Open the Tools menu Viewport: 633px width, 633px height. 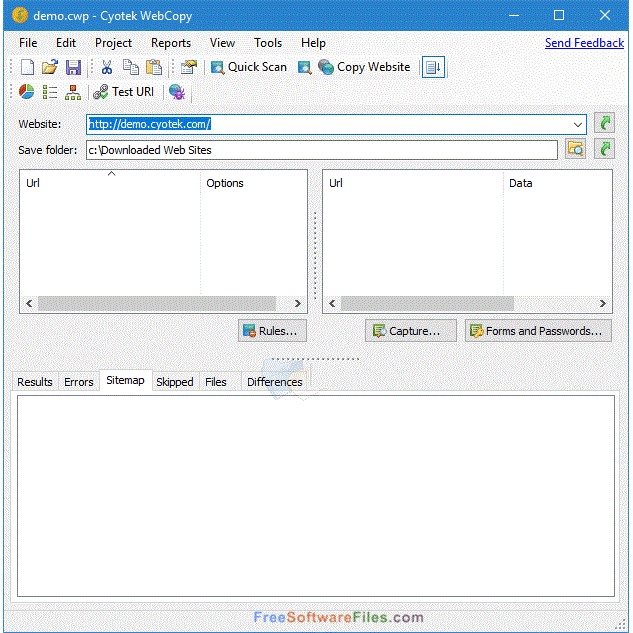point(268,43)
